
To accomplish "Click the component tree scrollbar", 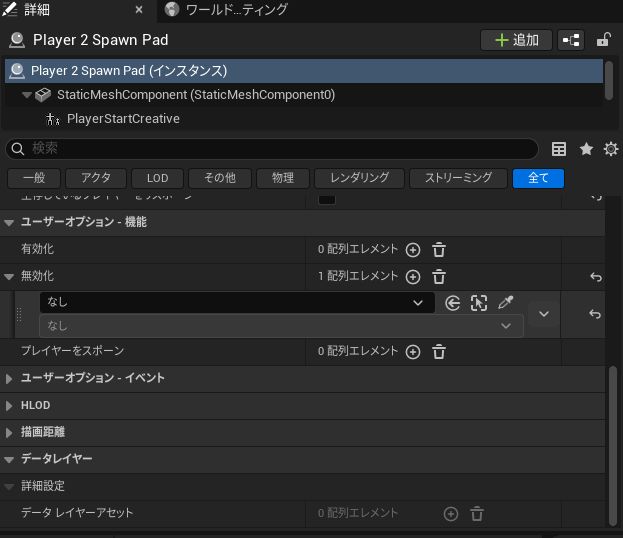I will (609, 80).
